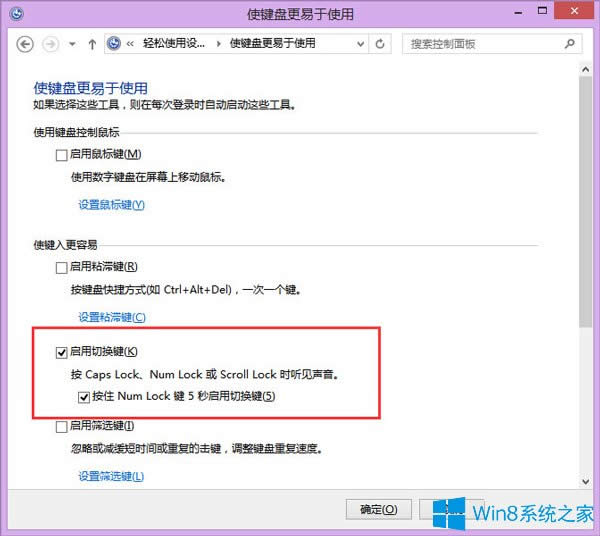Viewport: 600px width, 536px height.
Task: Click the Caps Lock、Num Lock description text
Action: [x=205, y=375]
